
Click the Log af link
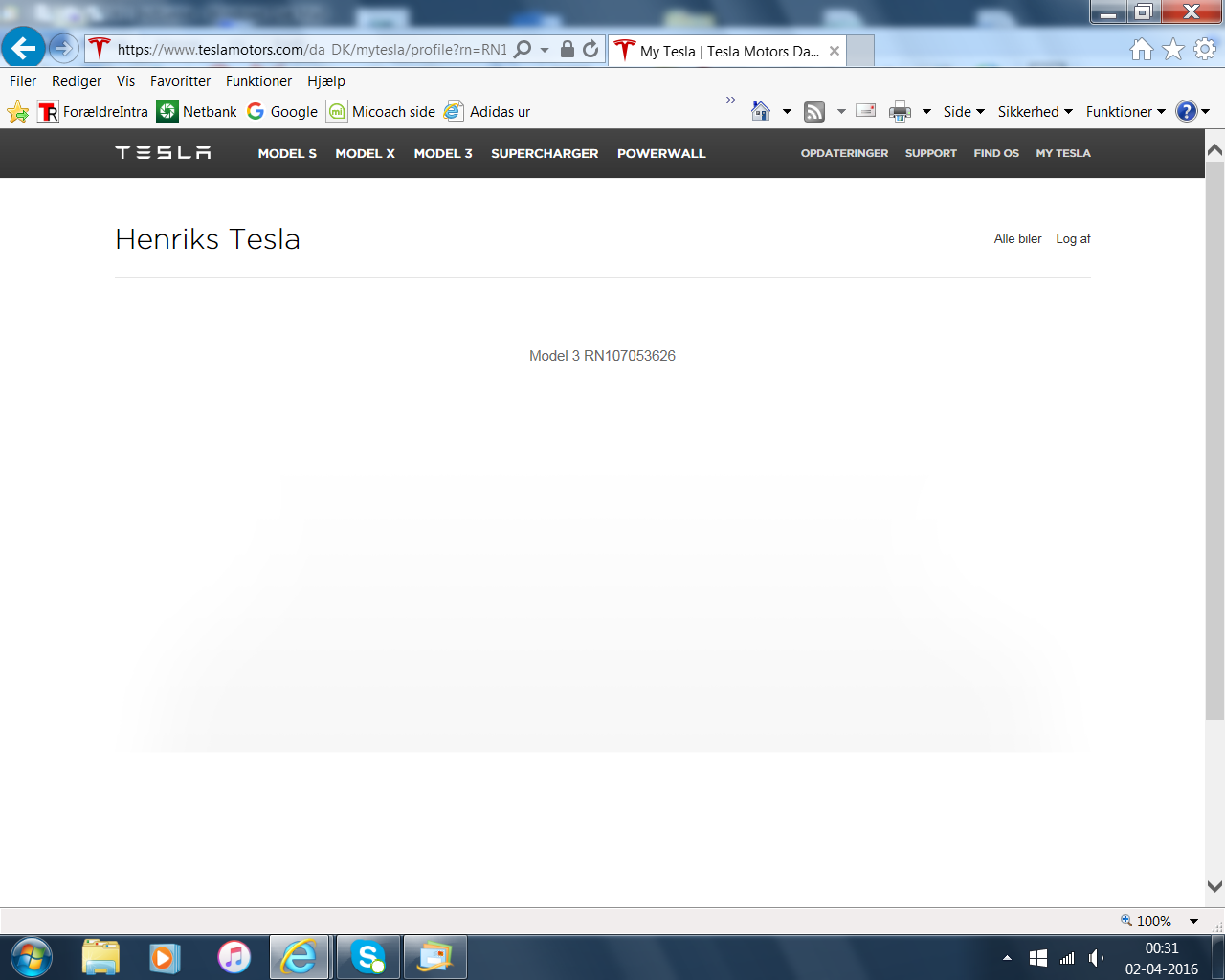coord(1073,239)
